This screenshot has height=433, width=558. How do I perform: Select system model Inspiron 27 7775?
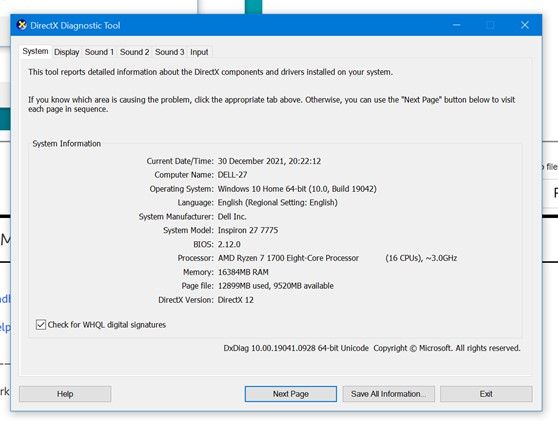click(x=248, y=230)
